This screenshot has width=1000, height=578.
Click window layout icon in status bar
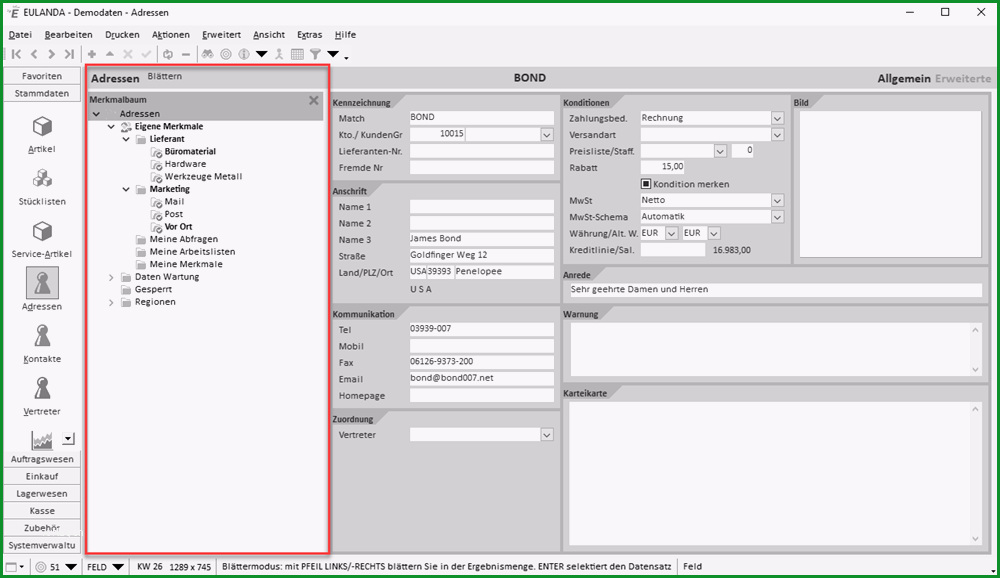point(11,567)
